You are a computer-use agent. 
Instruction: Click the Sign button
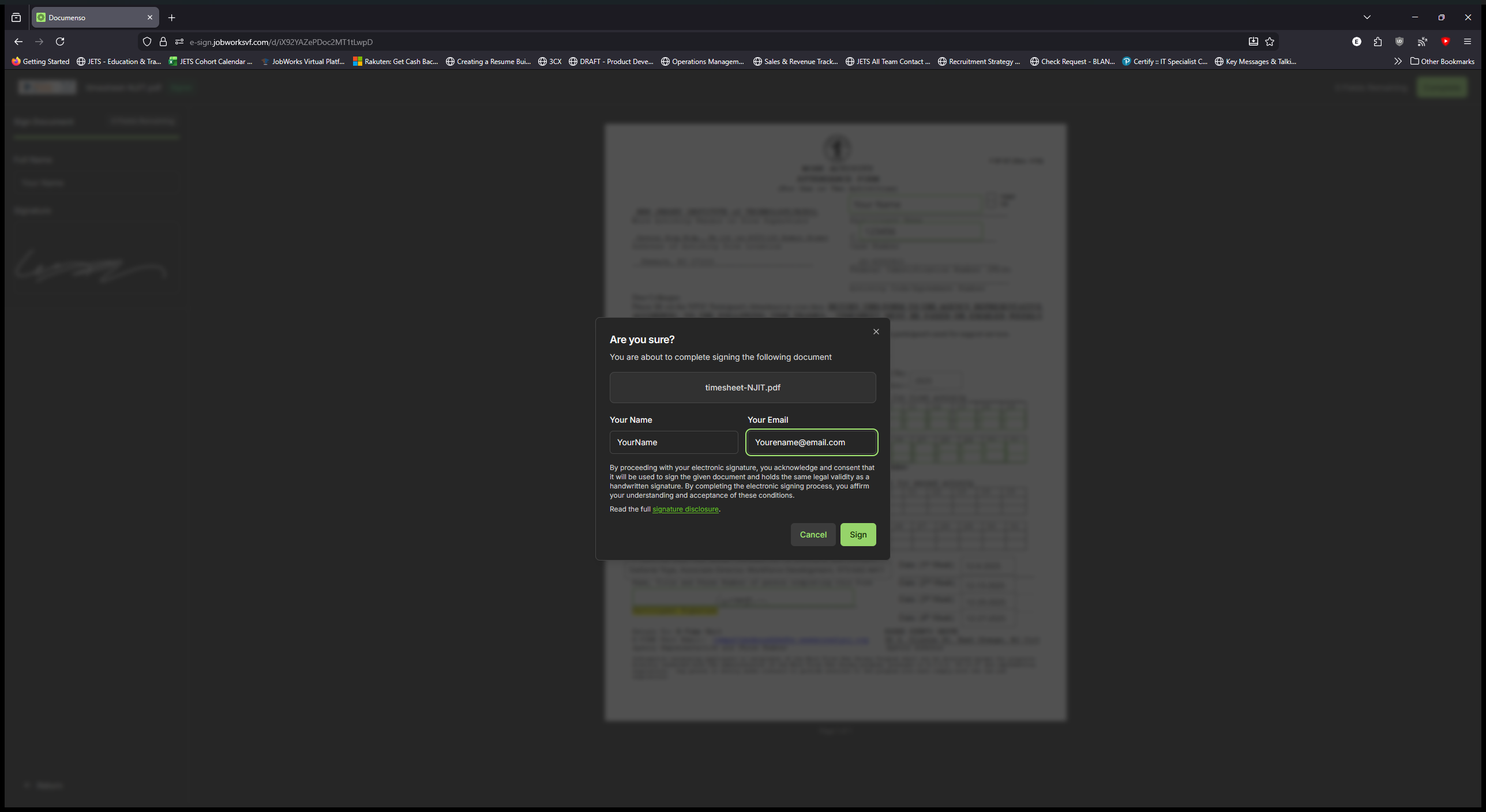click(858, 534)
